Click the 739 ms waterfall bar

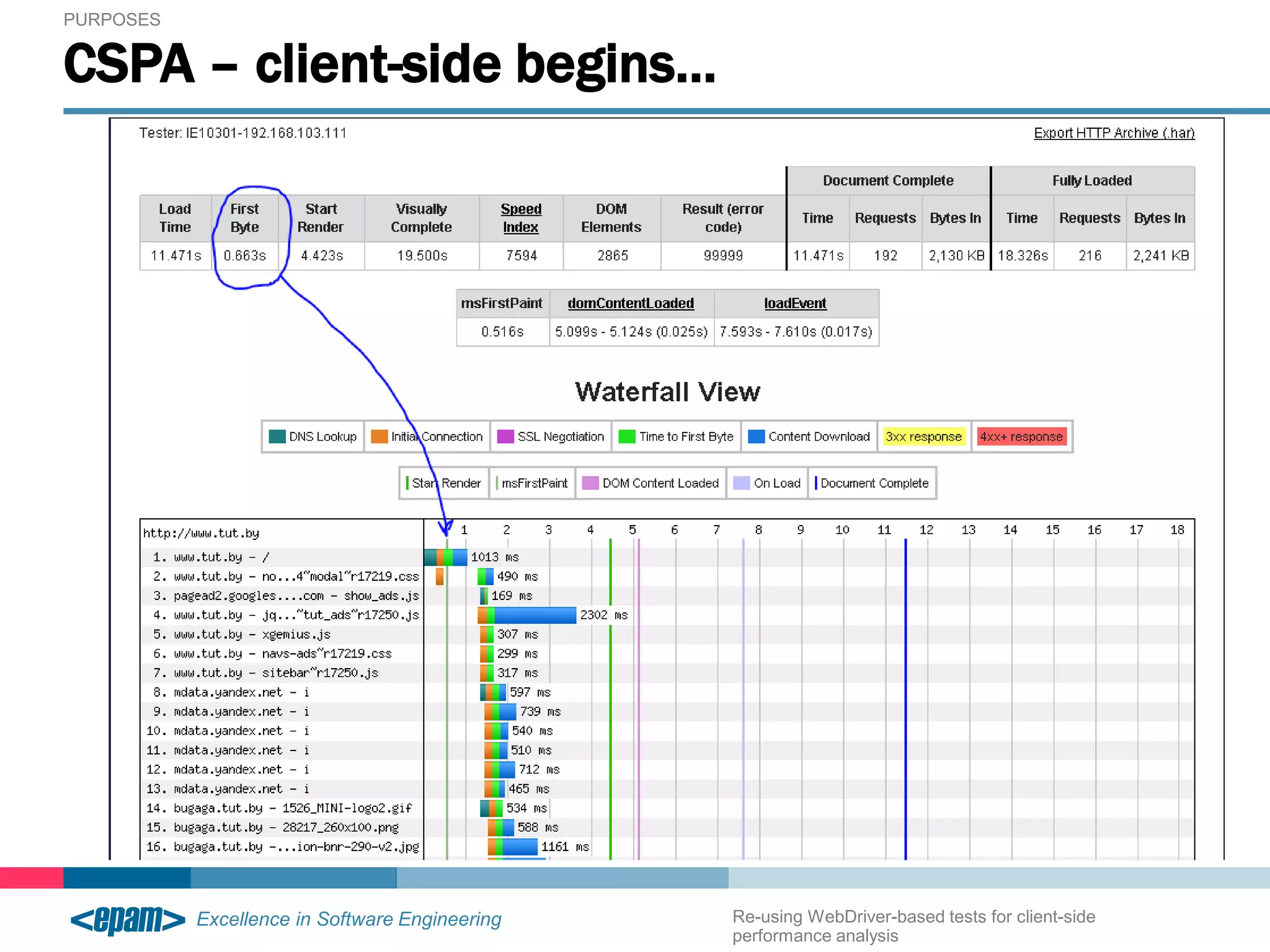[500, 711]
